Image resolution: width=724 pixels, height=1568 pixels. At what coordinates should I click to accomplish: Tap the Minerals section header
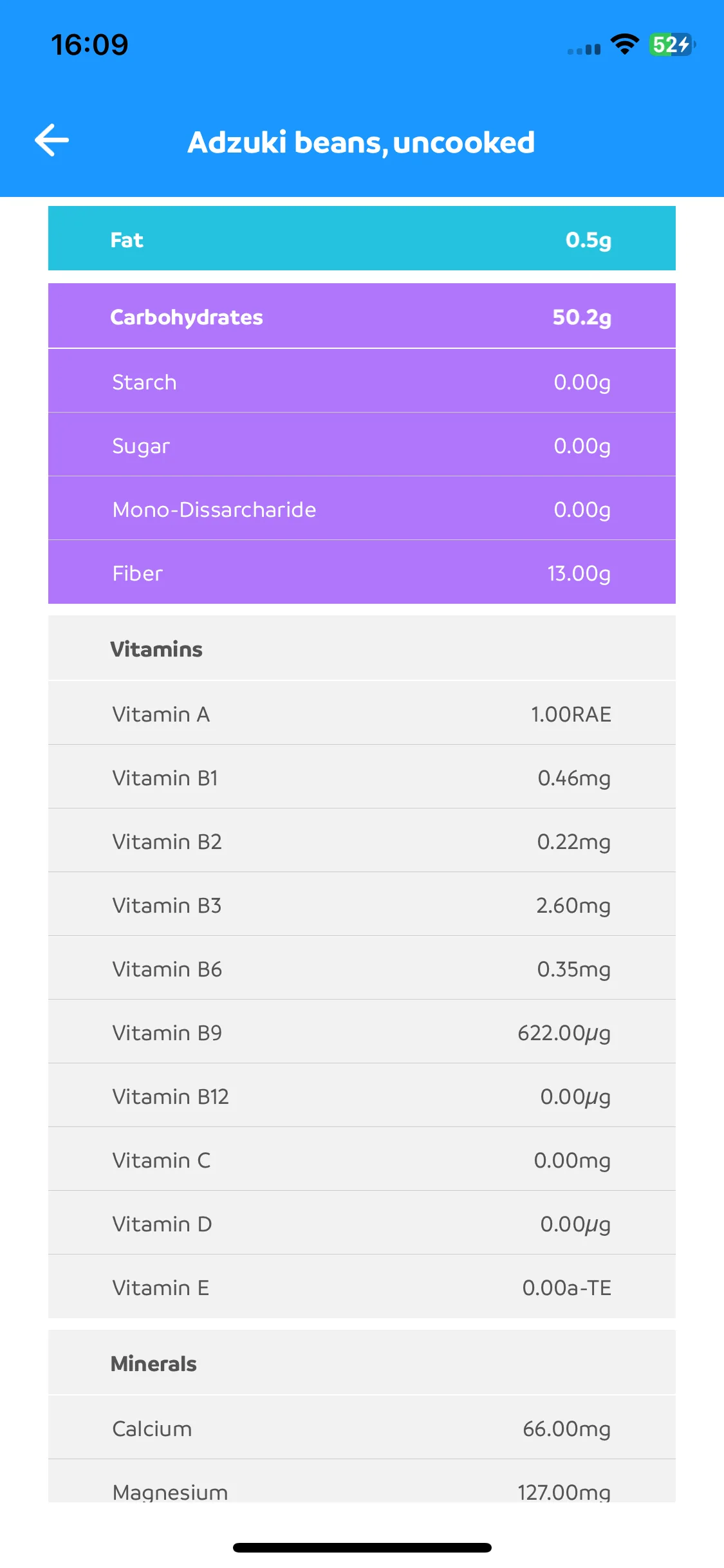point(362,1363)
